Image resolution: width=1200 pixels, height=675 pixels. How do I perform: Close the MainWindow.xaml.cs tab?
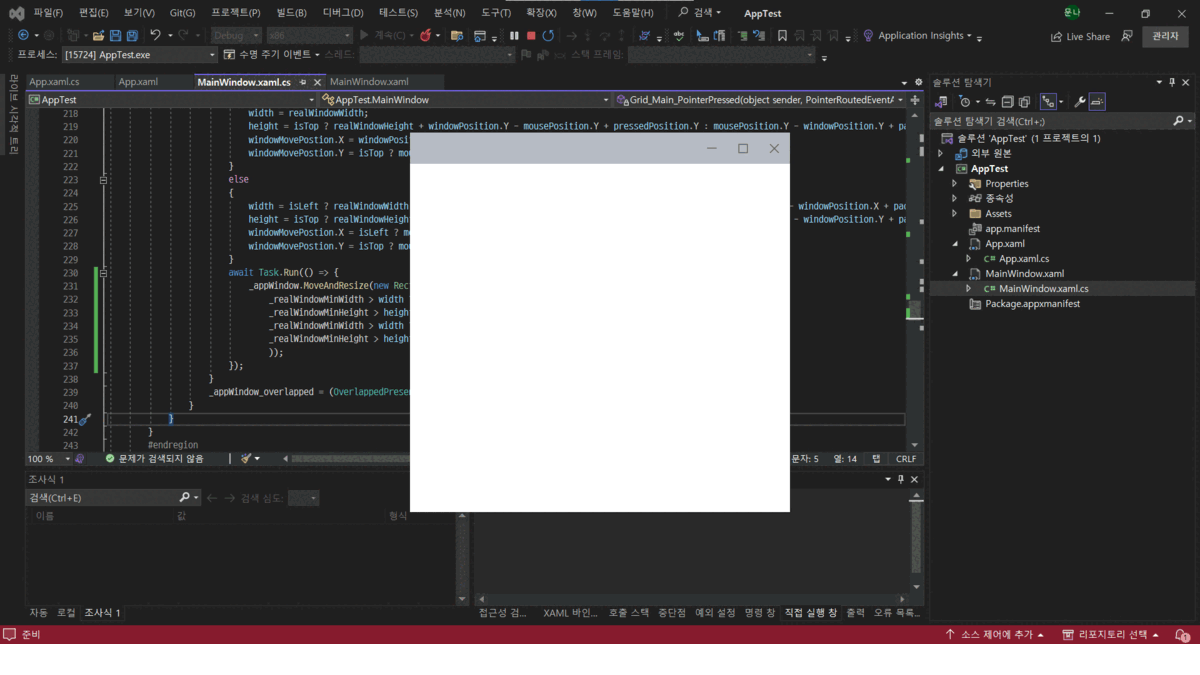[x=318, y=82]
